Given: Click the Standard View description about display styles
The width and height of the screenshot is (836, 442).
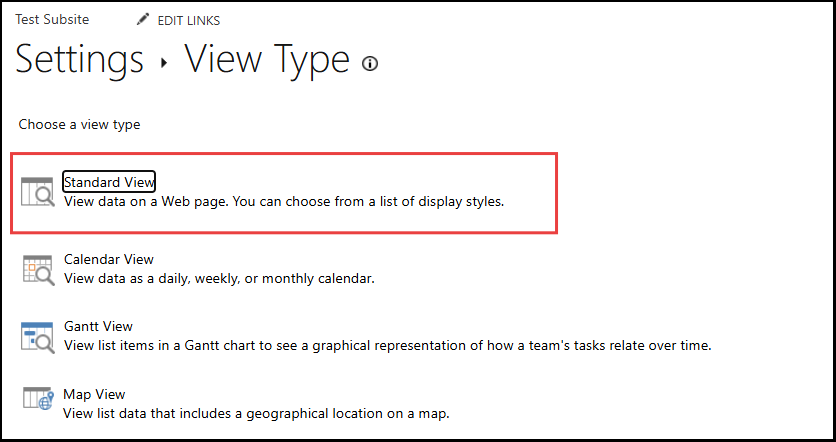Looking at the screenshot, I should pos(284,201).
